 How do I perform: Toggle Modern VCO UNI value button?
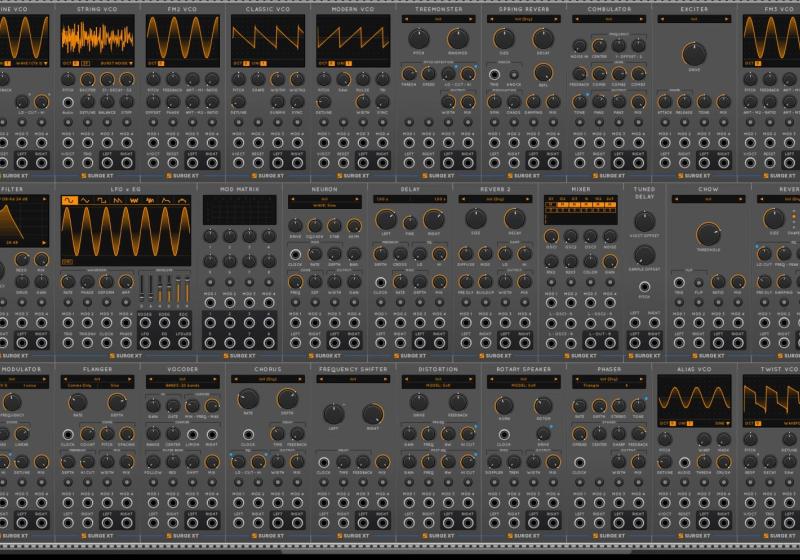coord(348,64)
